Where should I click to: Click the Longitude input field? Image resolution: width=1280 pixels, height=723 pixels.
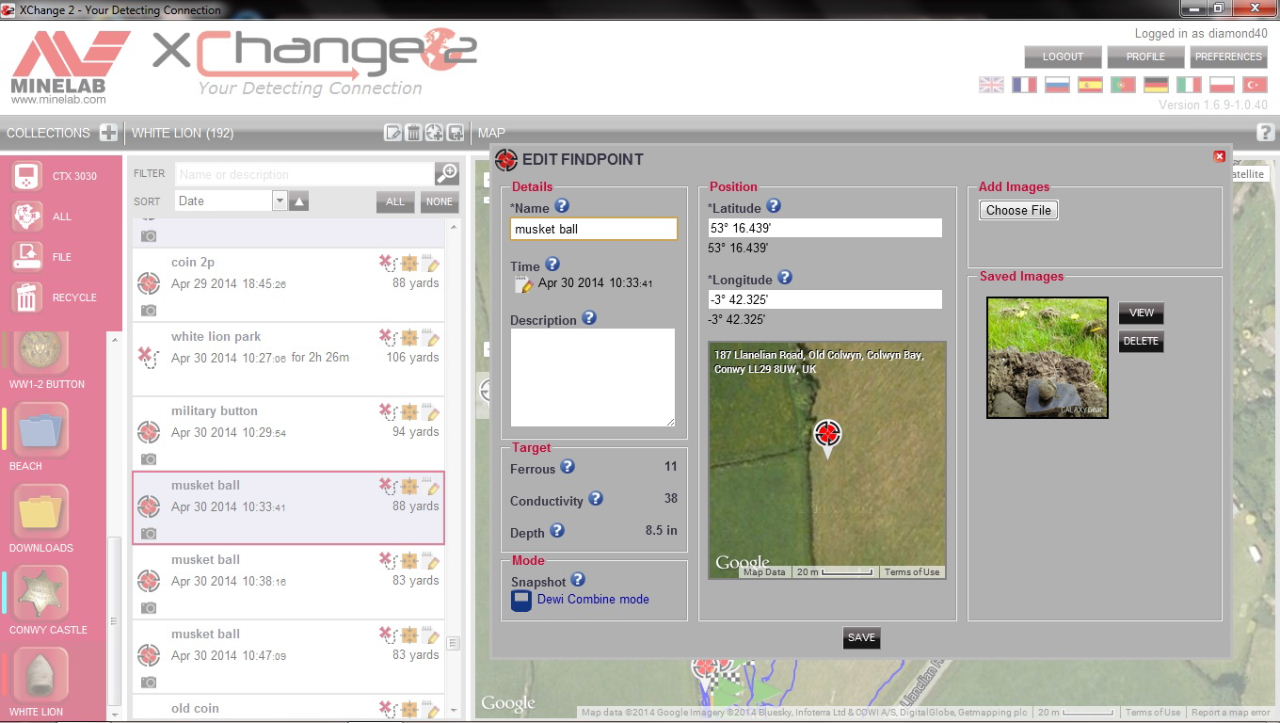pos(826,299)
